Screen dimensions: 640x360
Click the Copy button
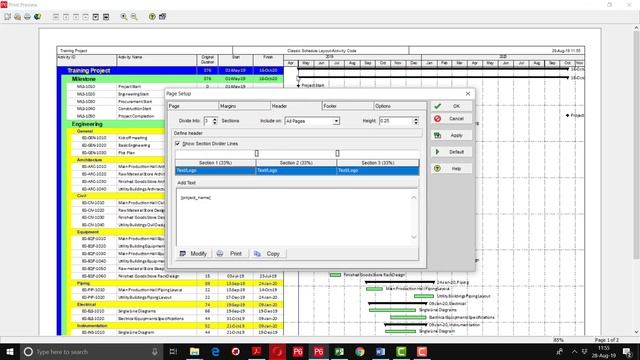pyautogui.click(x=268, y=253)
